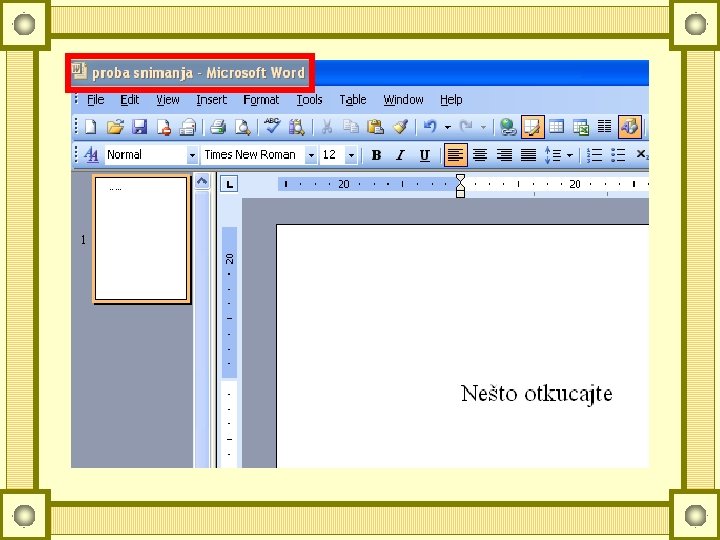Open the Redo history dropdown arrow
The height and width of the screenshot is (540, 720).
483,127
